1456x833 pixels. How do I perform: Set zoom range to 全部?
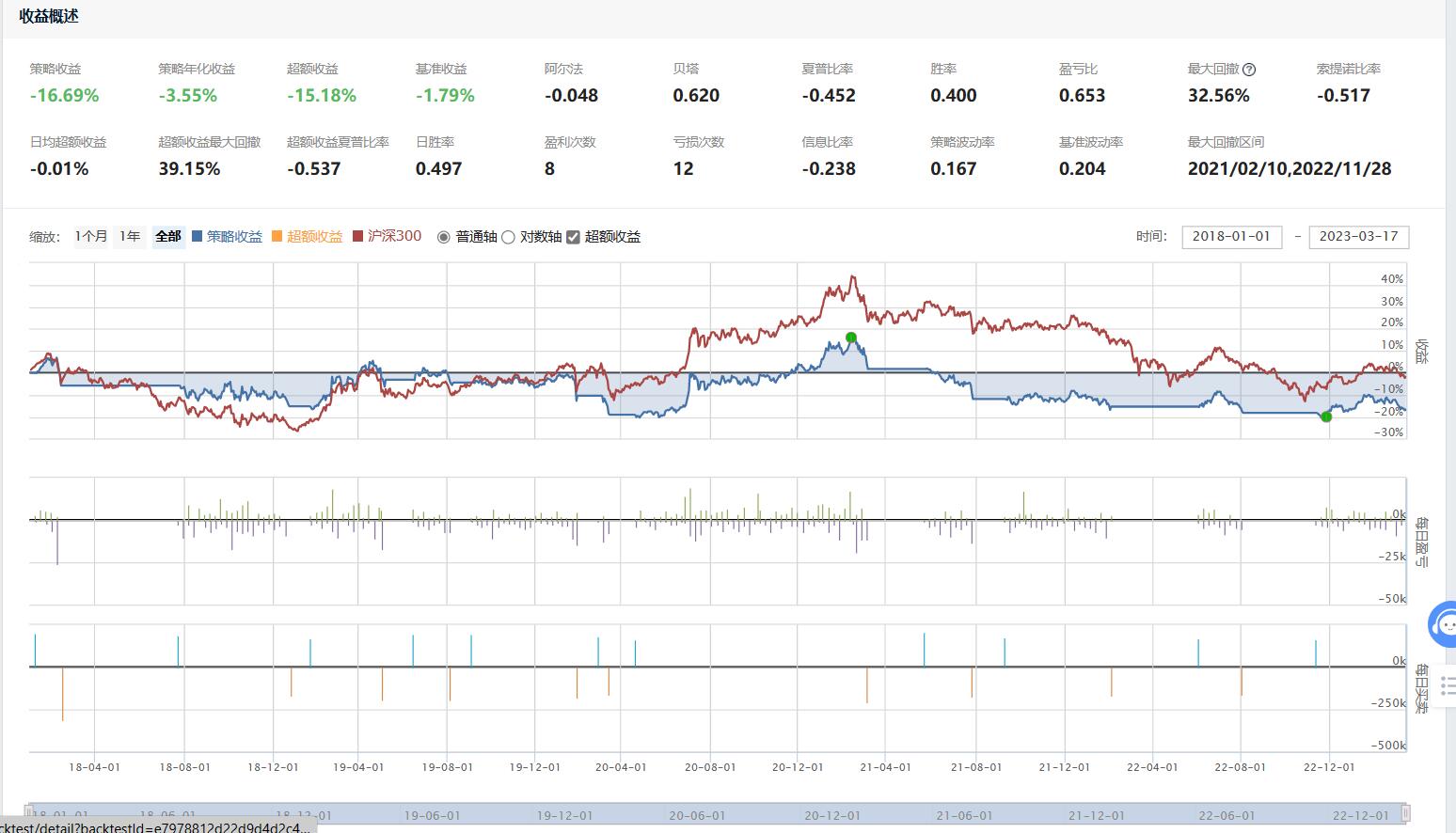pos(168,237)
